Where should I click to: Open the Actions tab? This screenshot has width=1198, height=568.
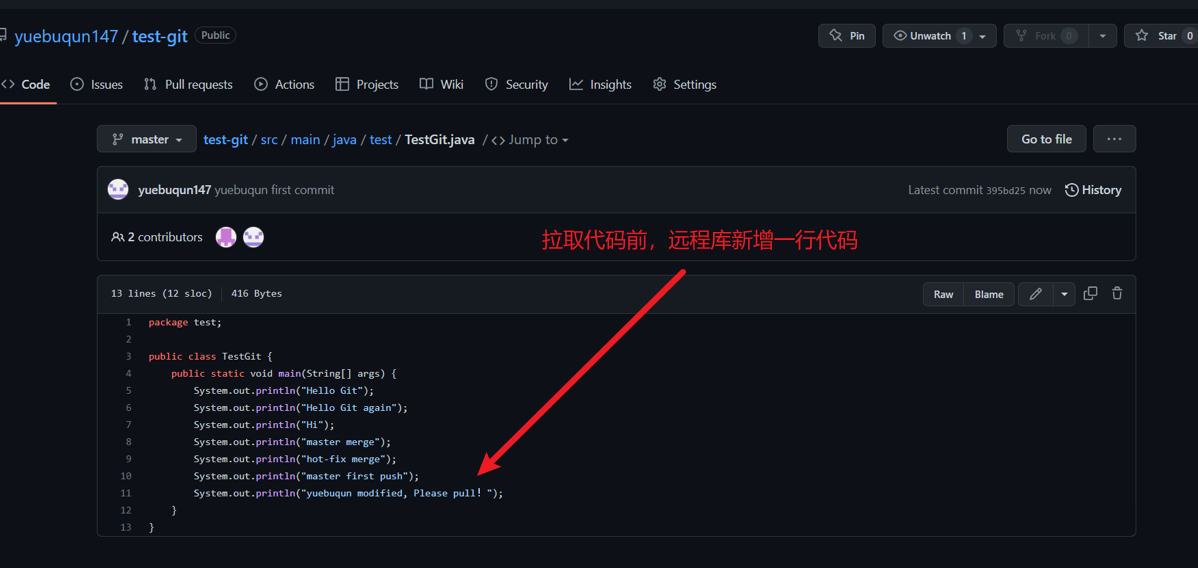click(x=284, y=85)
